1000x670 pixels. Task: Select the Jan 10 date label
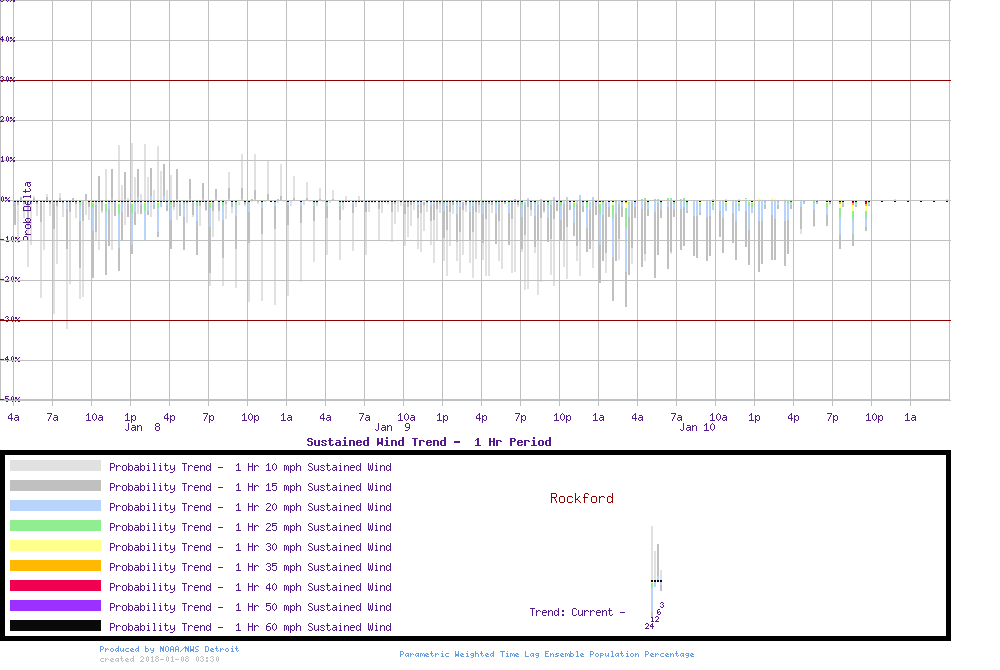[x=697, y=427]
